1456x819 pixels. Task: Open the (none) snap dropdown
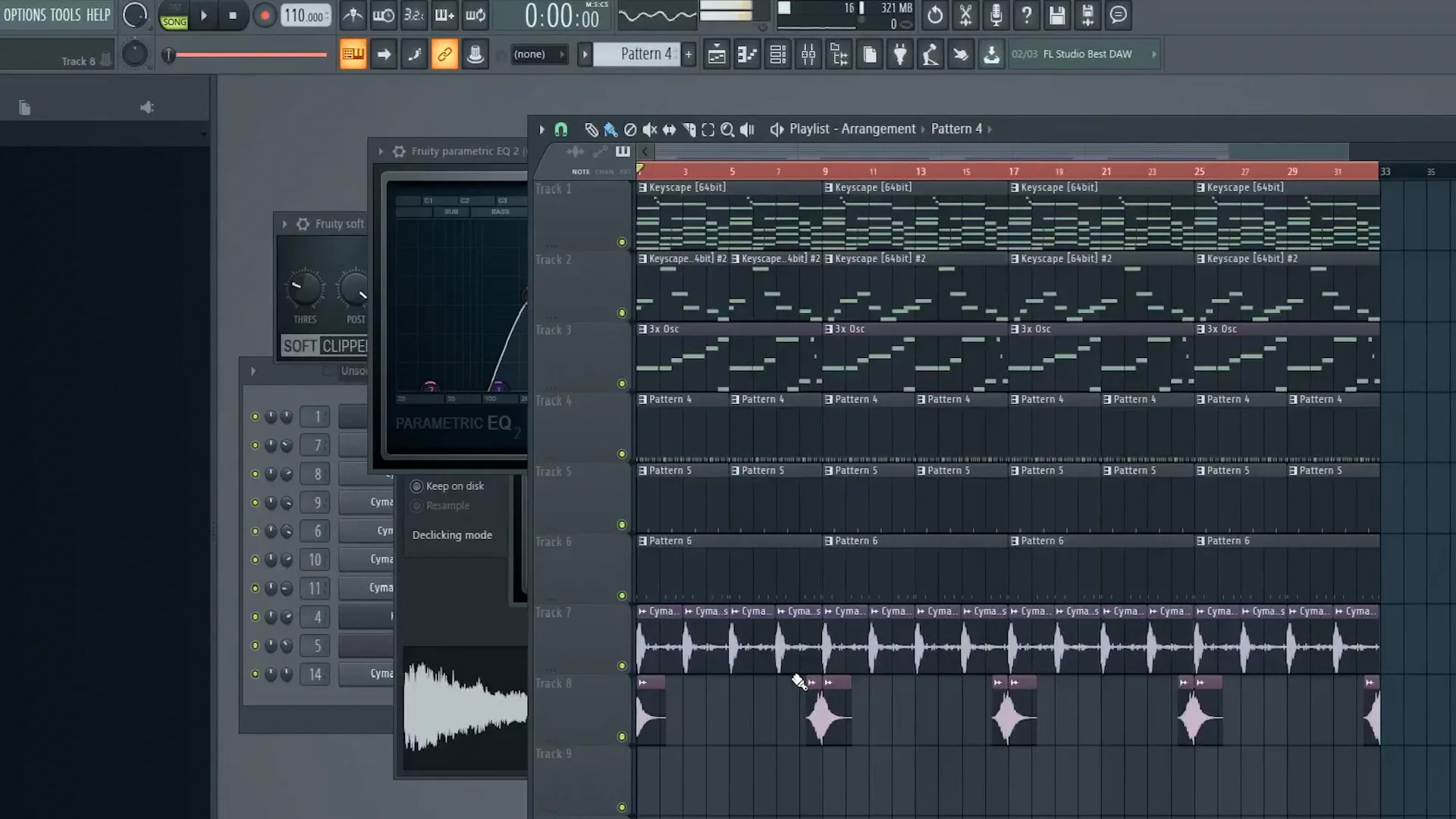pyautogui.click(x=538, y=54)
